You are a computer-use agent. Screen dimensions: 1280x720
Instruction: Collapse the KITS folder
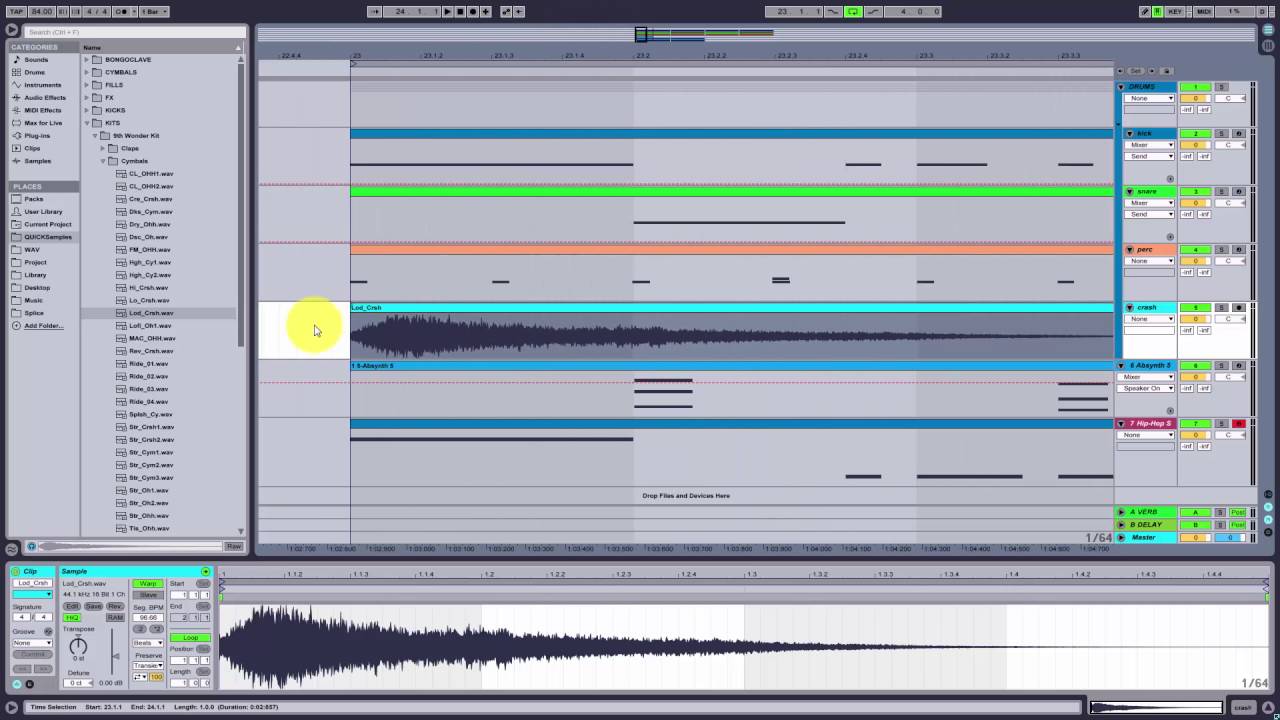[86, 123]
